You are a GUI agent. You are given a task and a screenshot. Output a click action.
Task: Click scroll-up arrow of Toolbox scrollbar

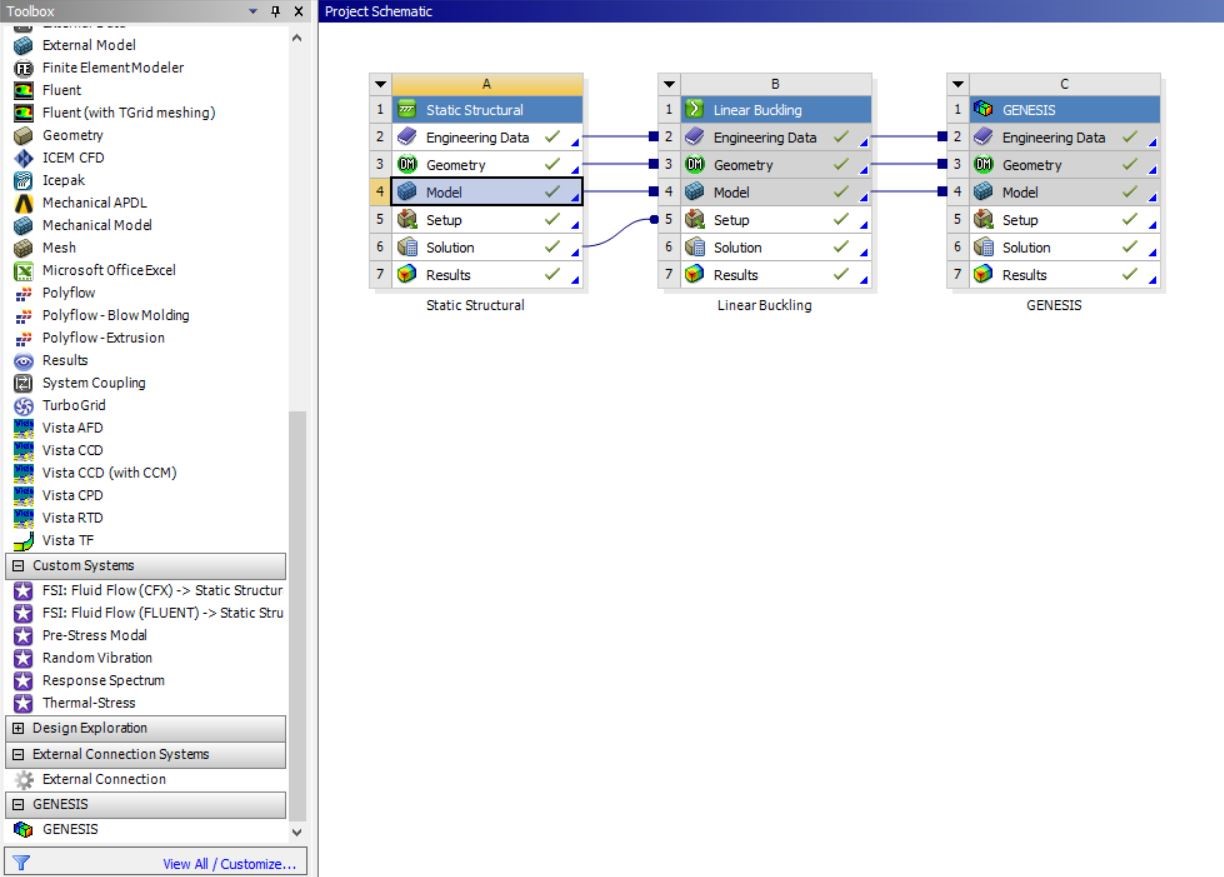tap(296, 37)
